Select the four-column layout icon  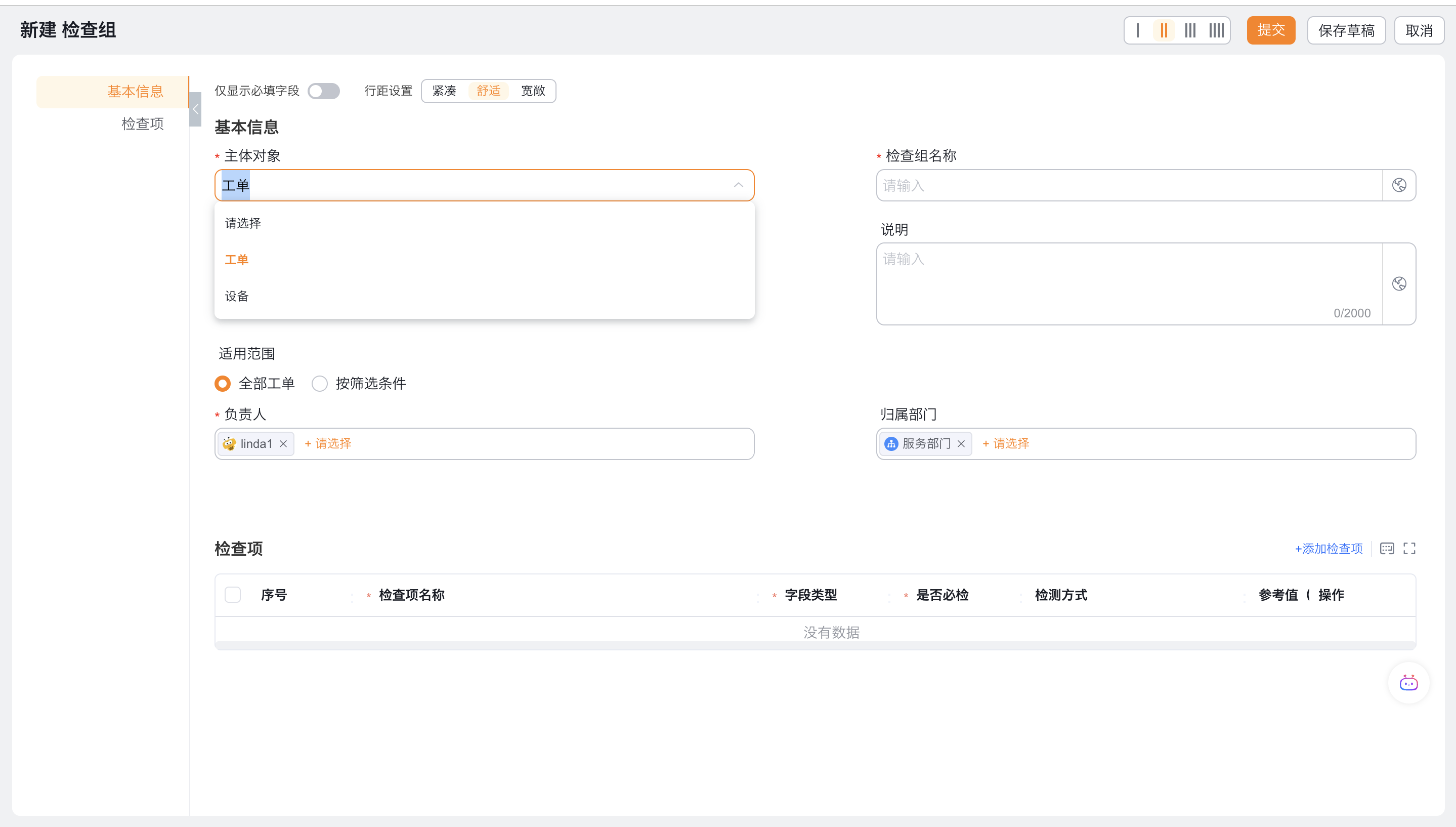[1217, 30]
